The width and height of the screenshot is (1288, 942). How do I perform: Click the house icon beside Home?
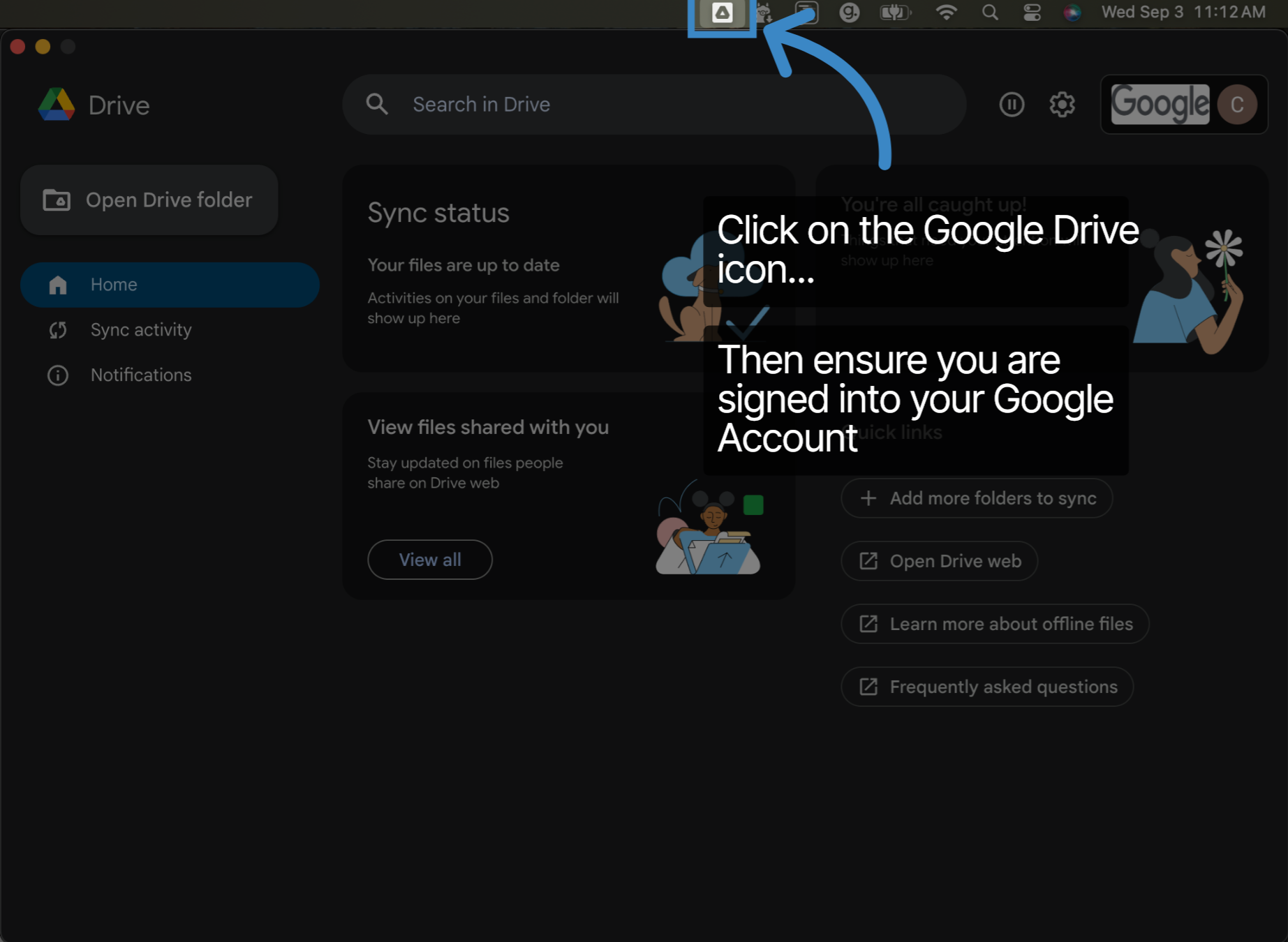coord(58,285)
